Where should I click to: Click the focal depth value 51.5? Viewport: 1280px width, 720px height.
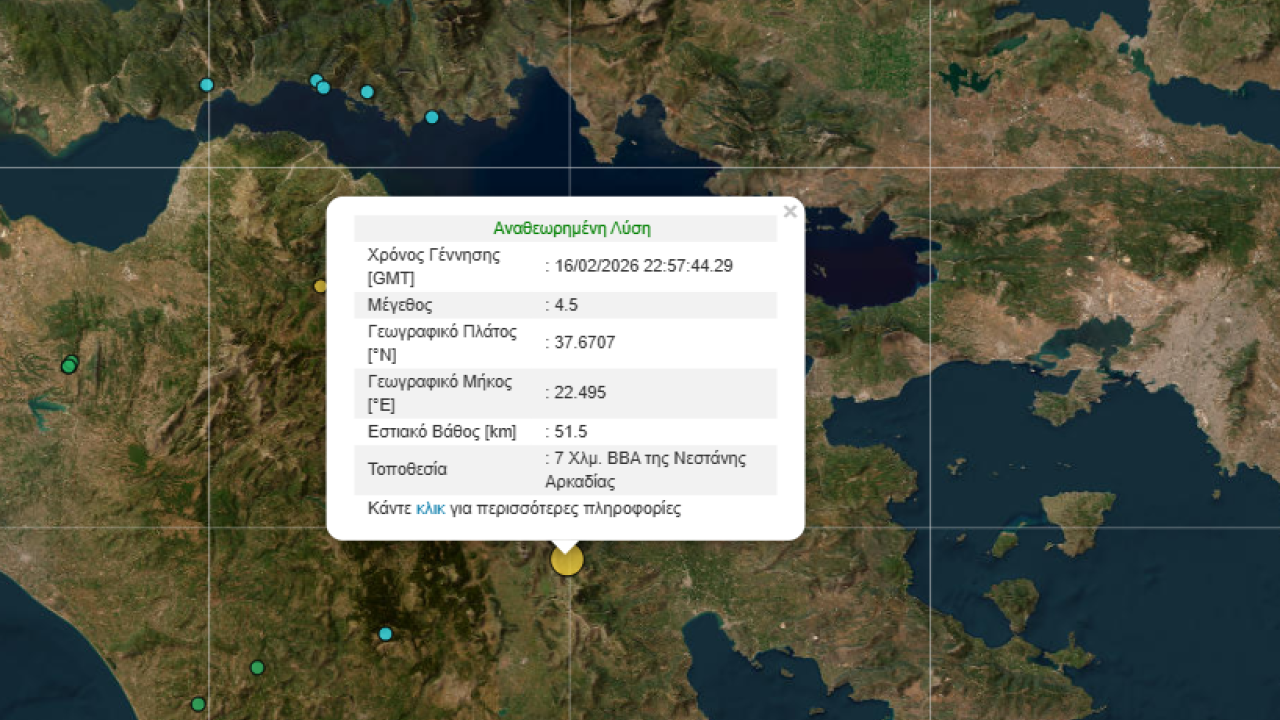coord(570,431)
